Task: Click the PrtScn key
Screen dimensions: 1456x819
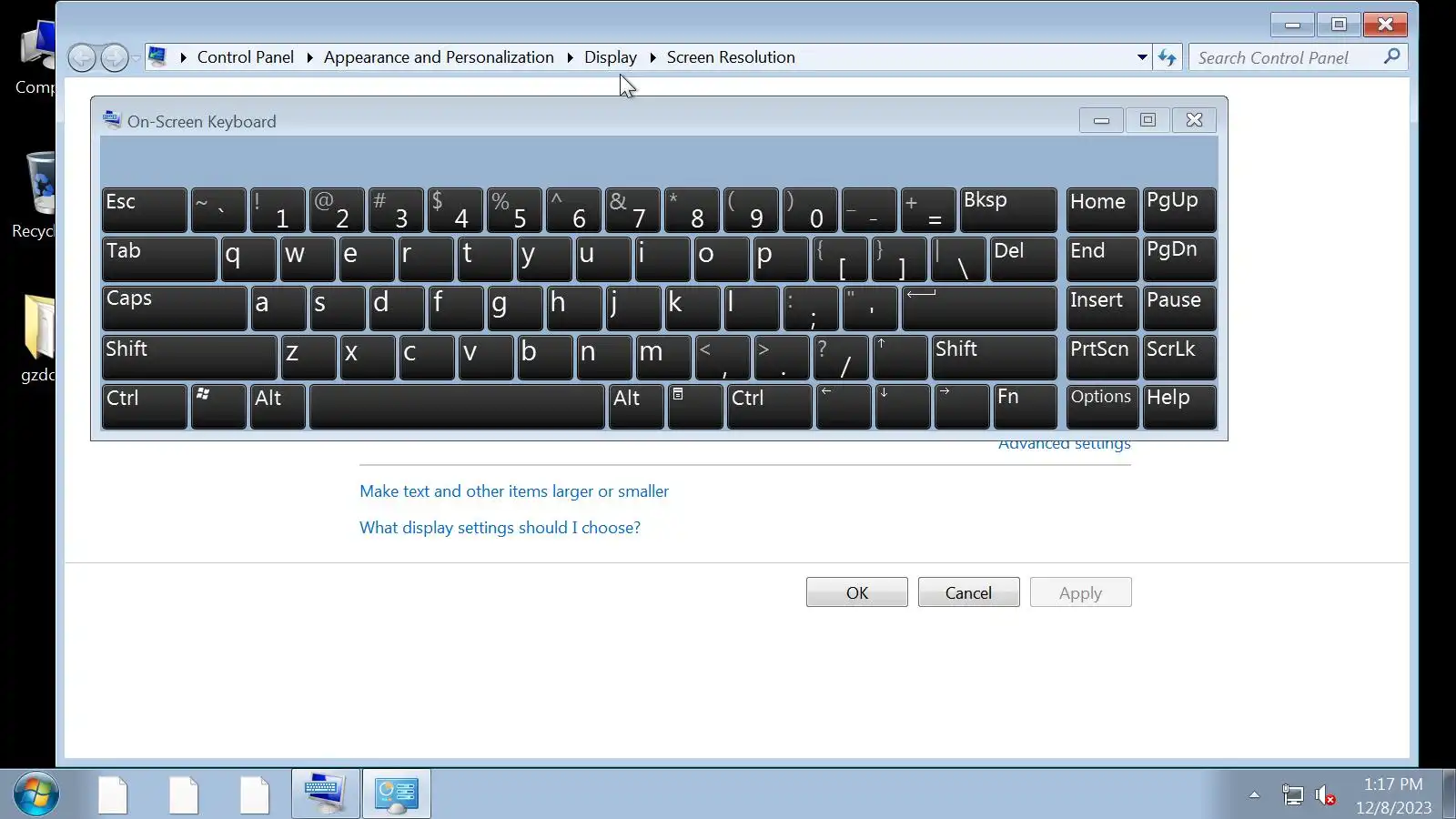Action: point(1102,357)
